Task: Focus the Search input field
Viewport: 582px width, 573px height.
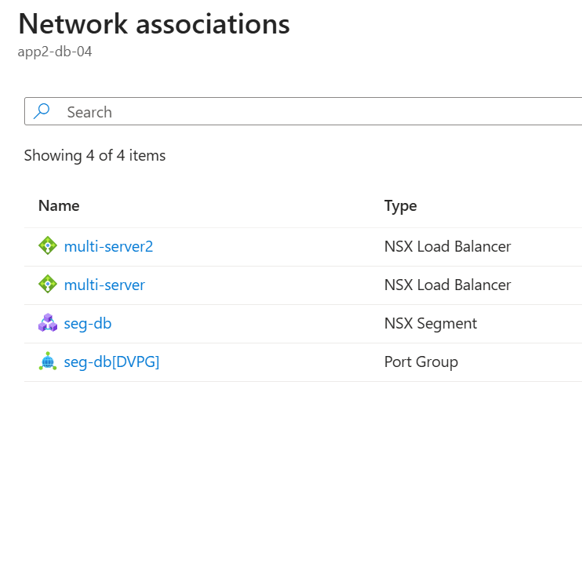Action: [303, 111]
